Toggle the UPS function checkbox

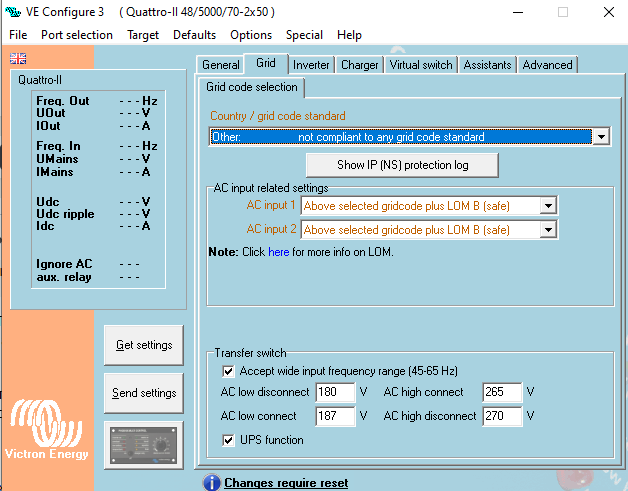point(228,440)
